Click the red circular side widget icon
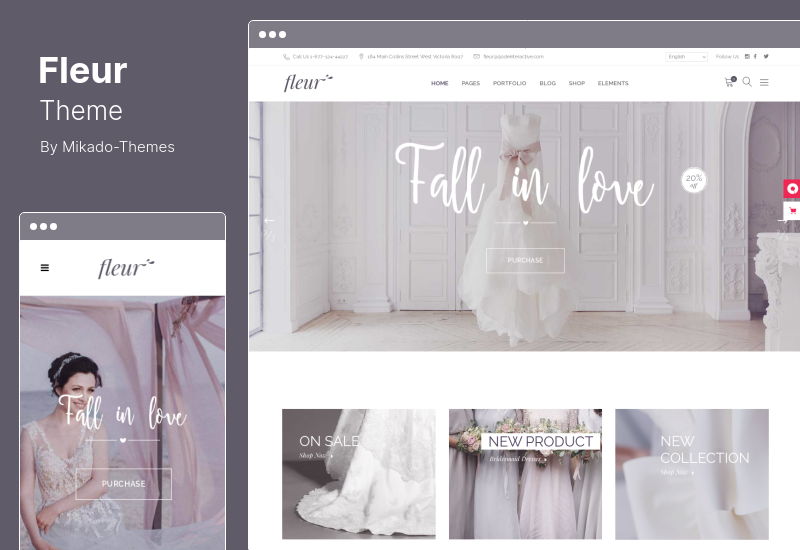This screenshot has height=550, width=800. coord(792,189)
